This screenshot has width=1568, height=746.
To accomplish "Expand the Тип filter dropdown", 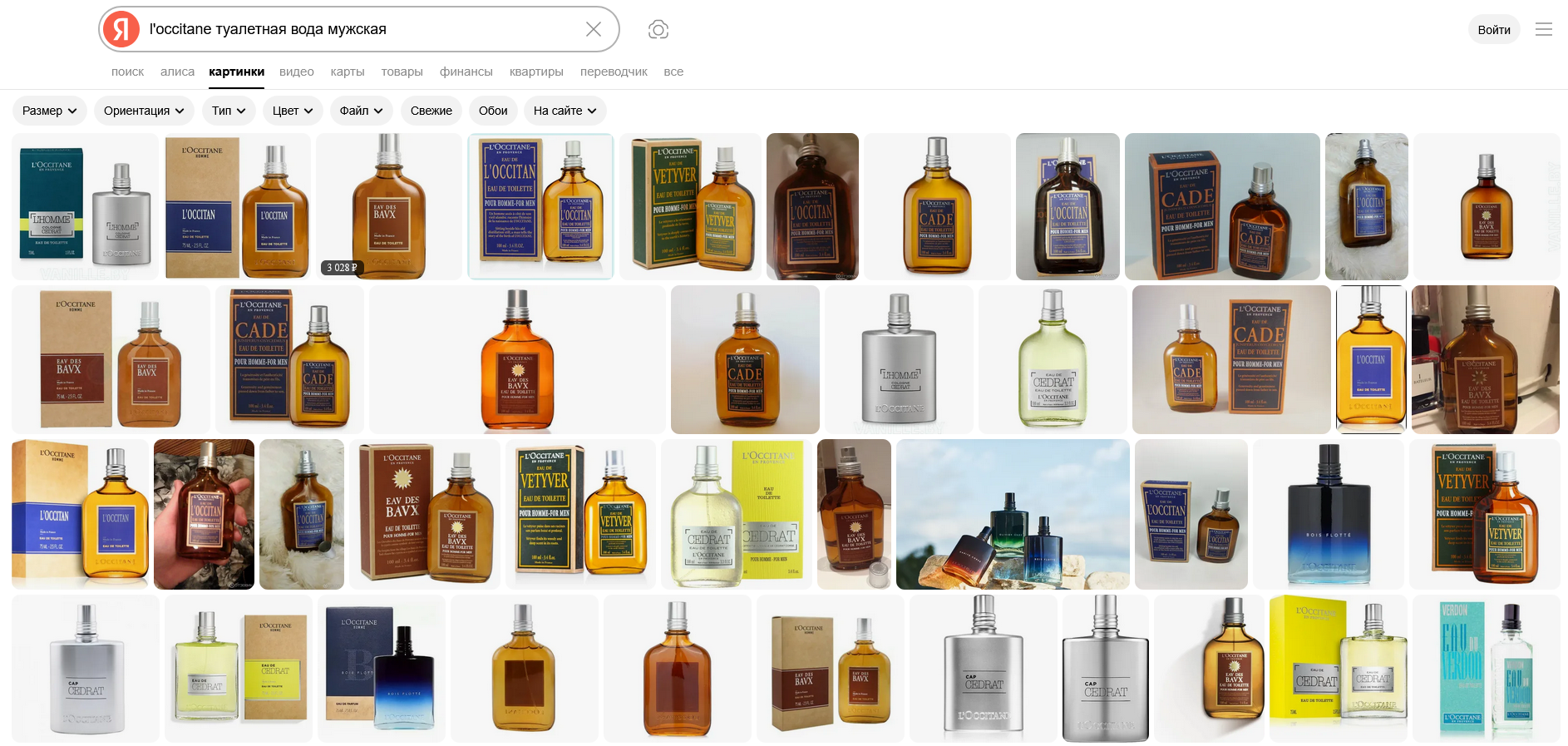I will click(x=229, y=111).
